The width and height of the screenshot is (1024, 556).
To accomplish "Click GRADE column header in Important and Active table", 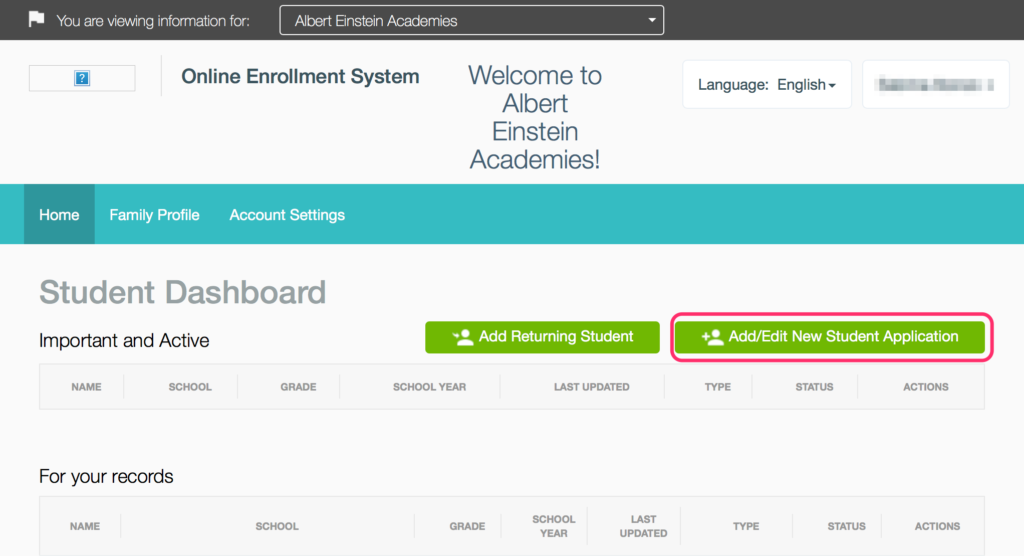I will point(298,387).
